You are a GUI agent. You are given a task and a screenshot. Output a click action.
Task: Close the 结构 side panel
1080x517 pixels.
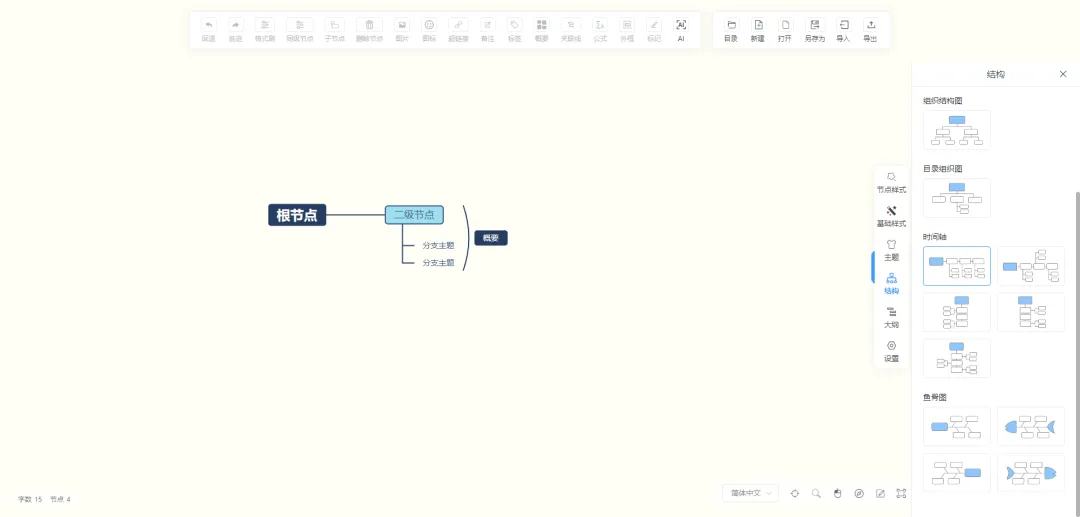point(1063,74)
